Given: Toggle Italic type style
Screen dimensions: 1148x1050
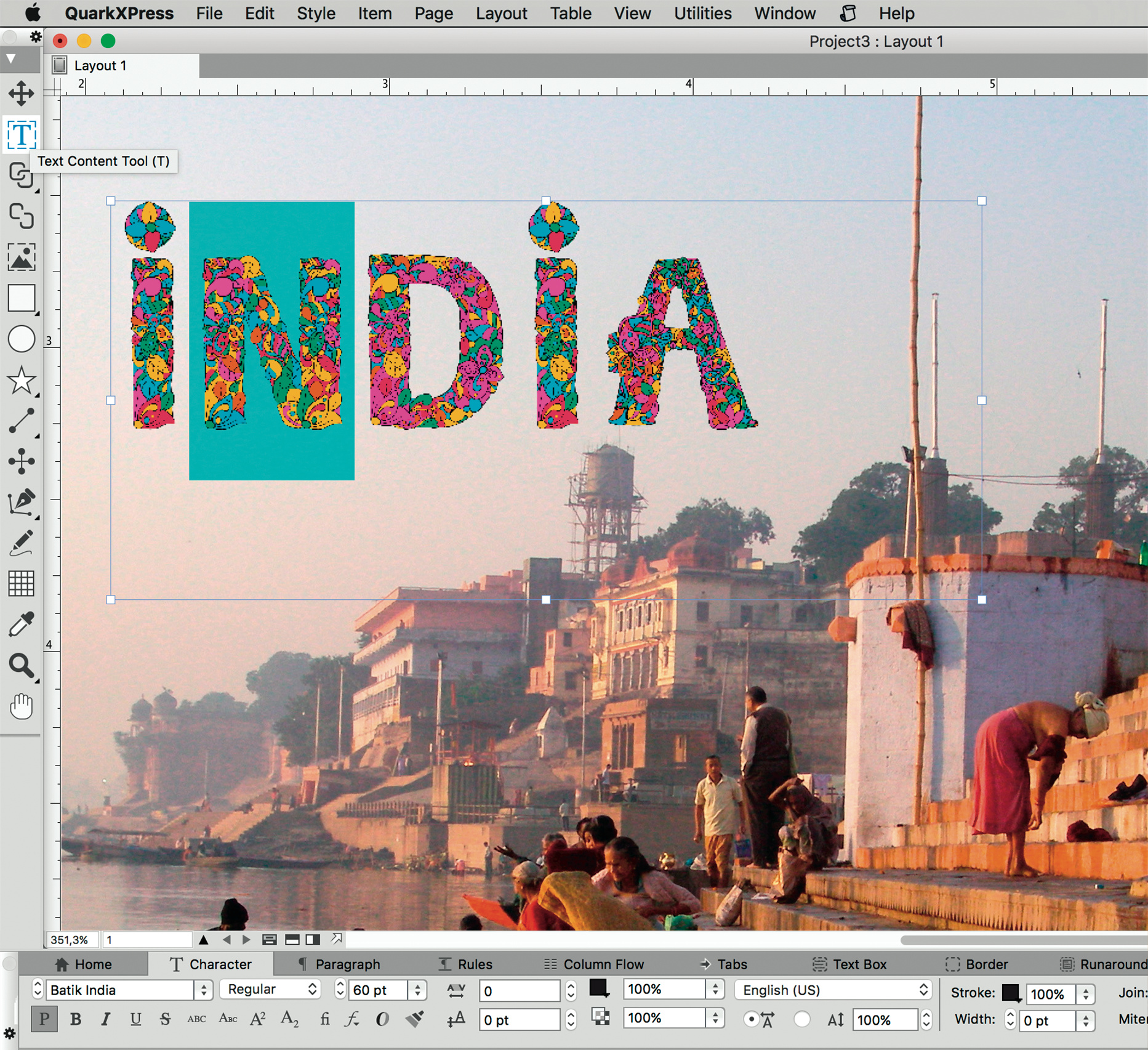Looking at the screenshot, I should [x=106, y=1019].
